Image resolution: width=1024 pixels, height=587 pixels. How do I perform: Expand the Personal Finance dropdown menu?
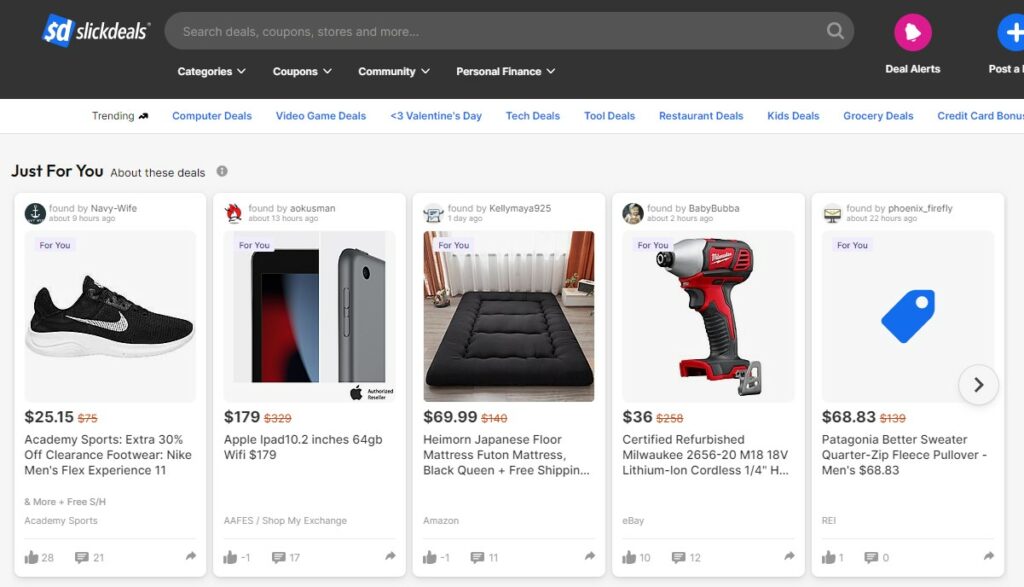pyautogui.click(x=505, y=71)
